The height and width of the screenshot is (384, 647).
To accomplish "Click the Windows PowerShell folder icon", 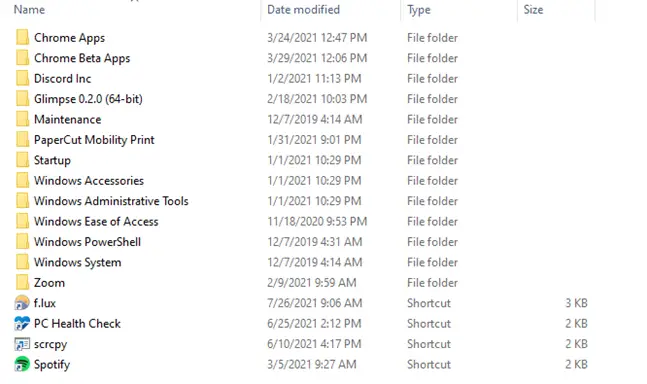I will pos(23,242).
